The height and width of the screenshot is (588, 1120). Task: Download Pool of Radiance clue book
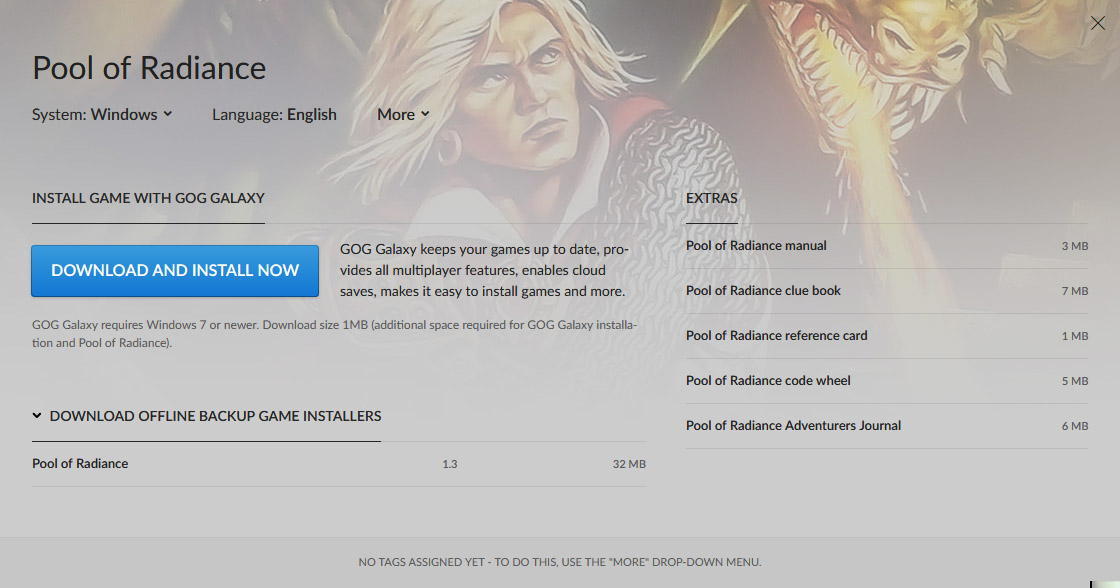pos(886,291)
